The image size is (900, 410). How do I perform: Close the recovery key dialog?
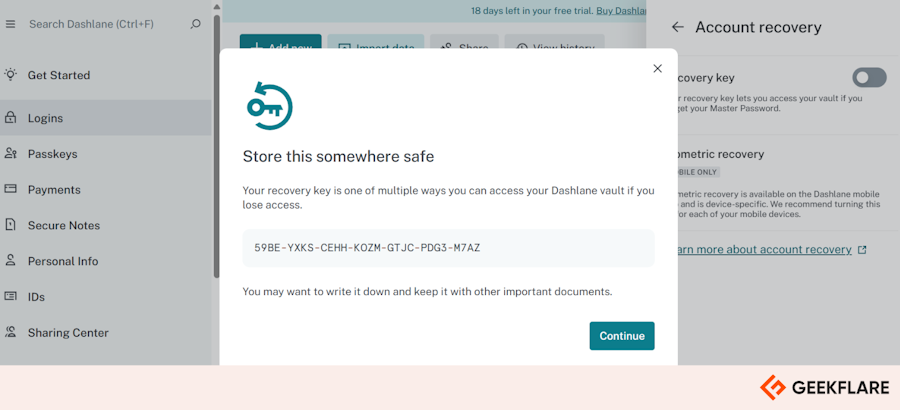pos(658,68)
